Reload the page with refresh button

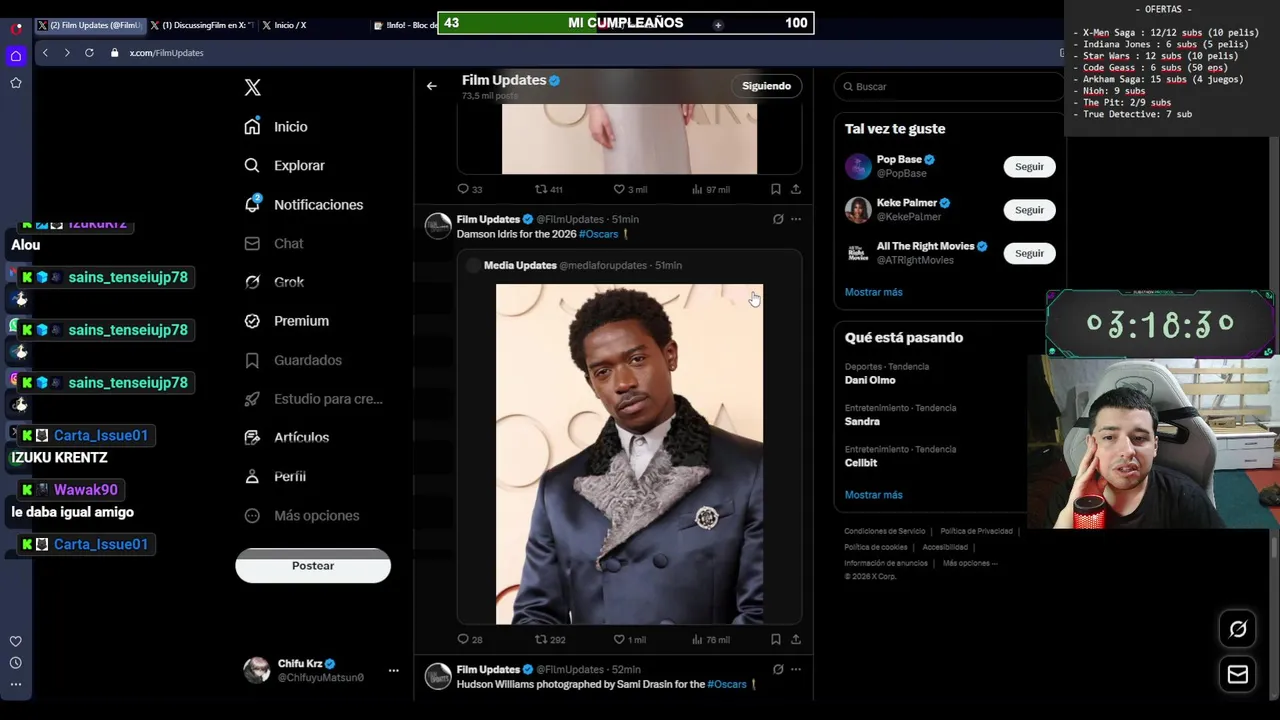click(89, 53)
